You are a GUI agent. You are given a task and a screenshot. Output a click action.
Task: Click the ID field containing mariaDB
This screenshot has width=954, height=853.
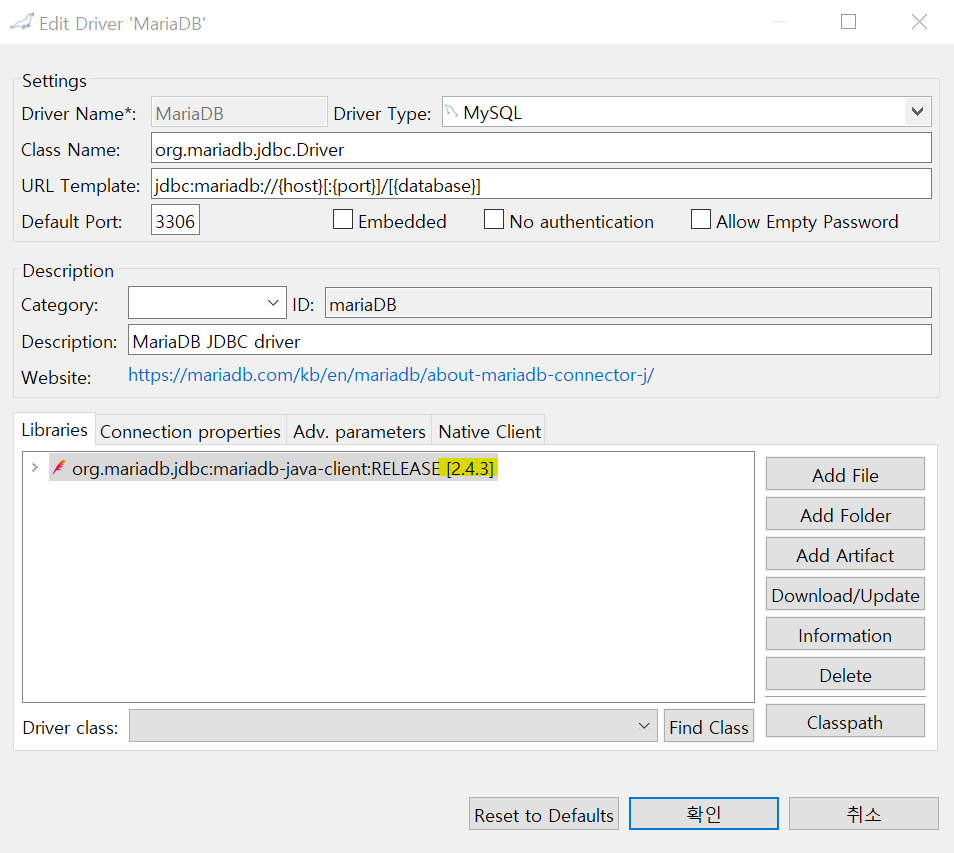coord(628,303)
